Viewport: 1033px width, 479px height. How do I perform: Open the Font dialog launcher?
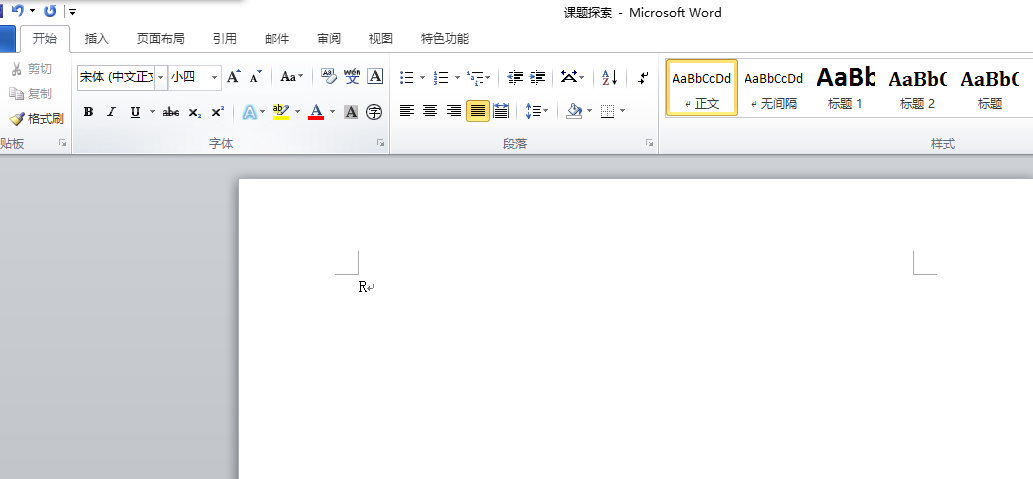(x=380, y=143)
